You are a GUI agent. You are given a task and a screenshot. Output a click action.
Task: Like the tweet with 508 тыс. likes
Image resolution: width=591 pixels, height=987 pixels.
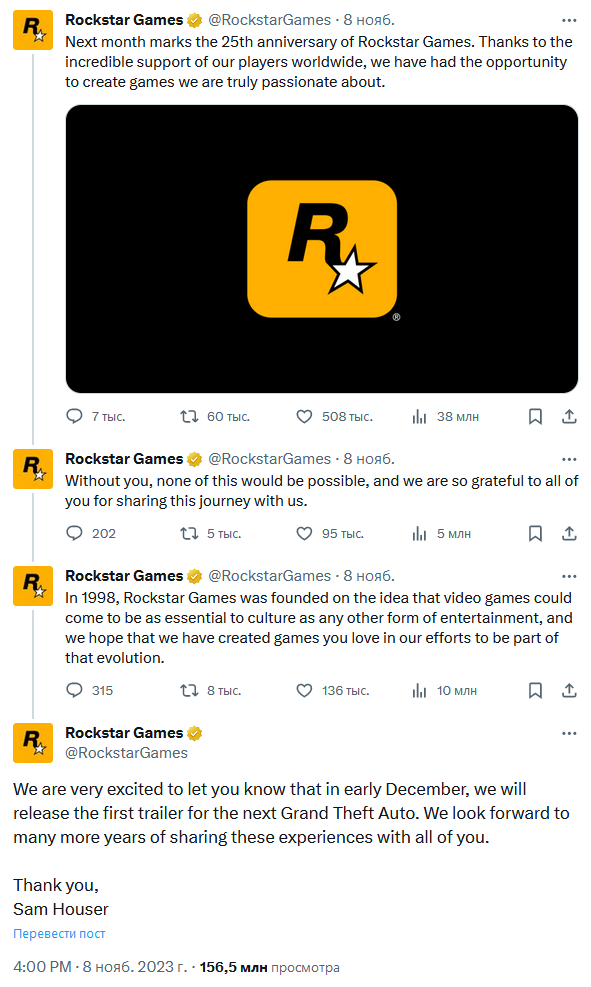click(x=304, y=416)
